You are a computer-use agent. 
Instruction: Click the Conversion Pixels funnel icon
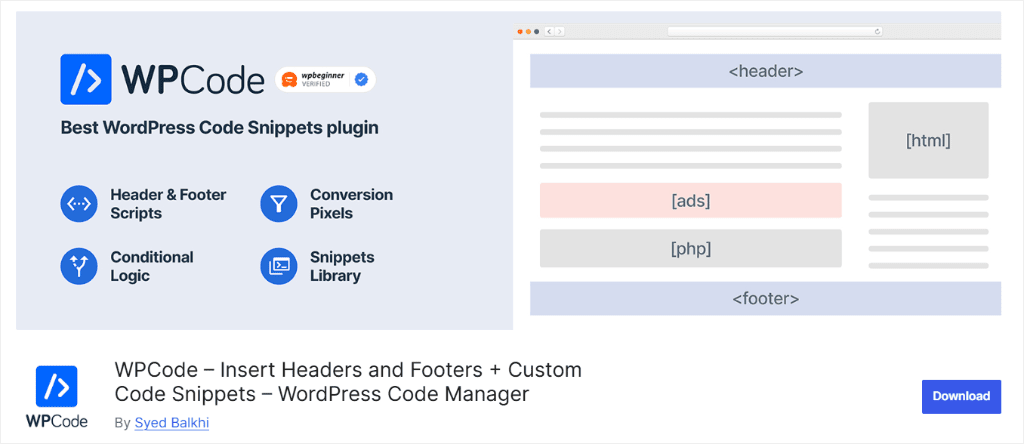[279, 204]
